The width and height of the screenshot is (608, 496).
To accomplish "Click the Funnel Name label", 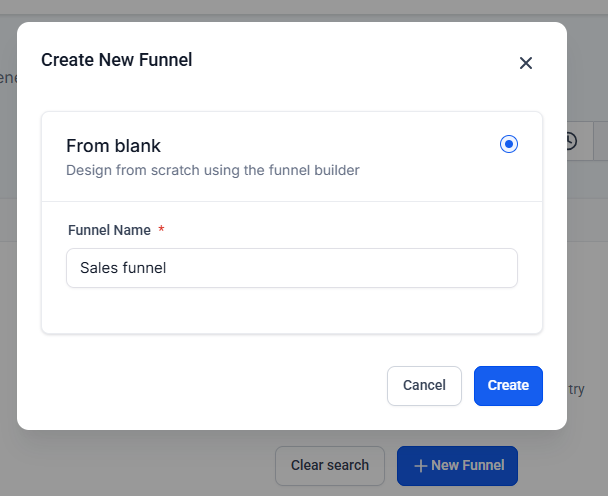I will [109, 230].
